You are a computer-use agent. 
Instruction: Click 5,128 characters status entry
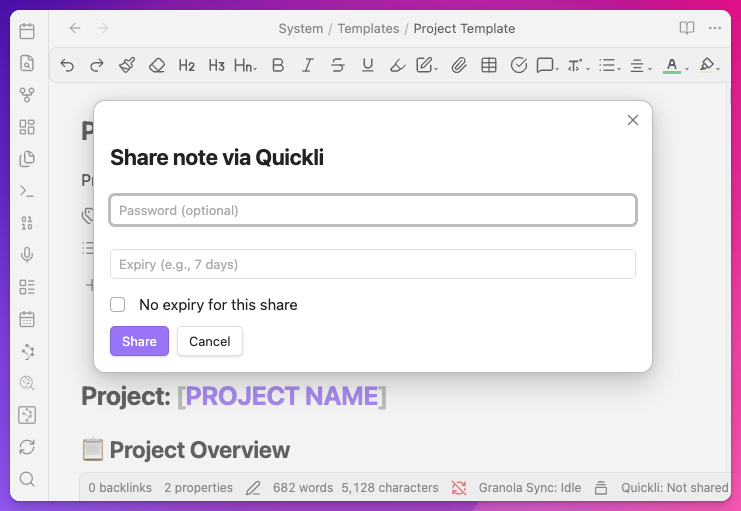(390, 487)
